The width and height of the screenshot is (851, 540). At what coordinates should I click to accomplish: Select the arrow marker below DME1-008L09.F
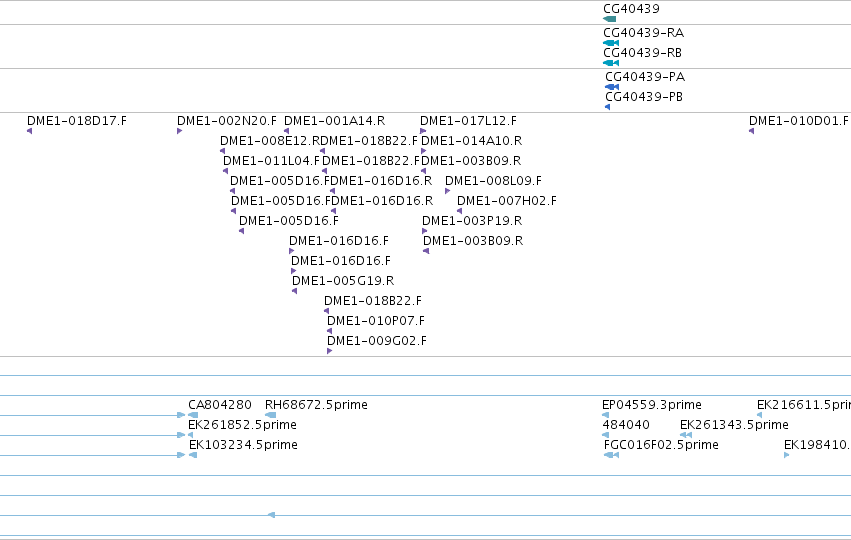click(447, 191)
